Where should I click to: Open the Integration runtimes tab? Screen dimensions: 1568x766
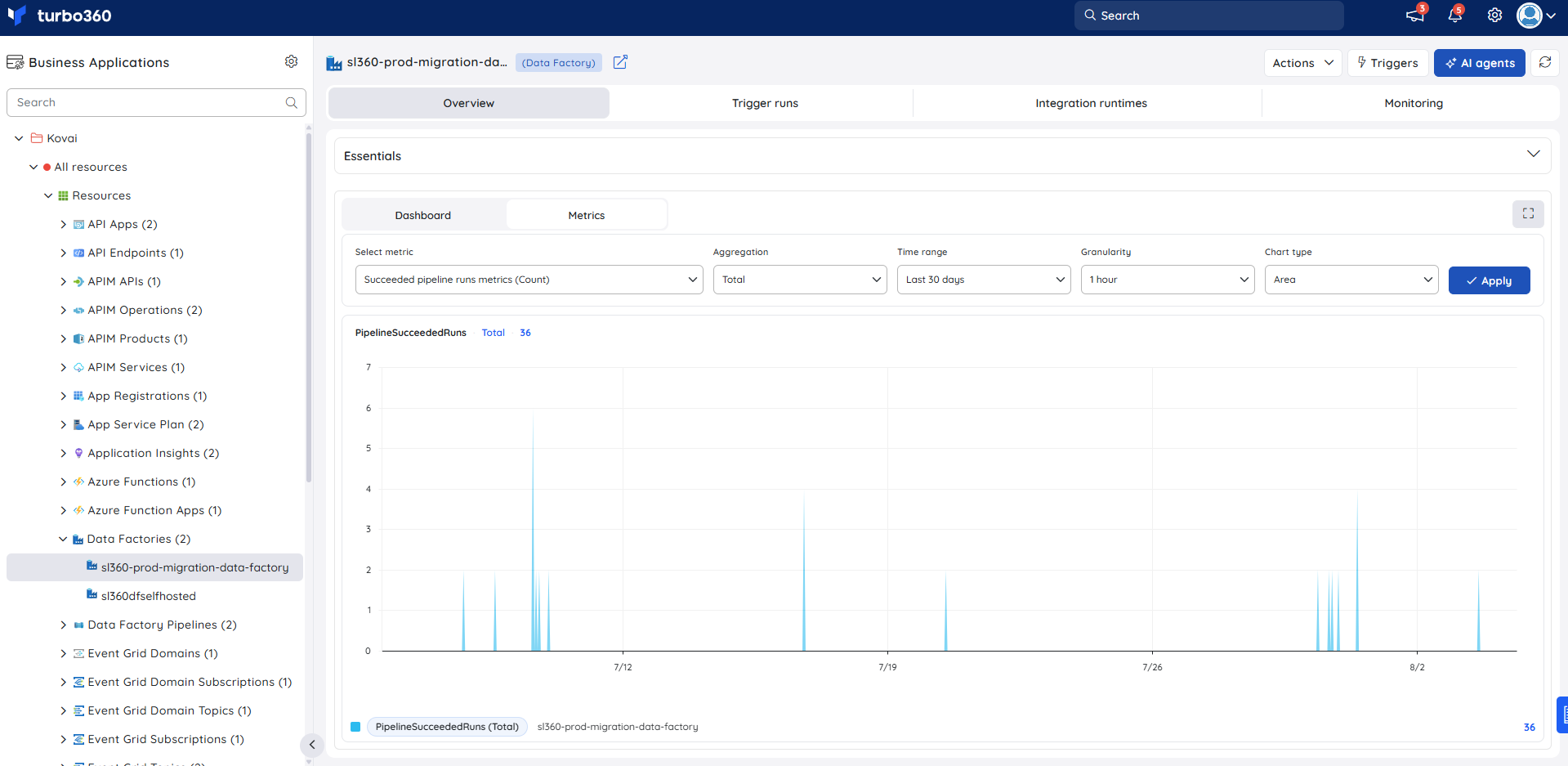(x=1091, y=103)
